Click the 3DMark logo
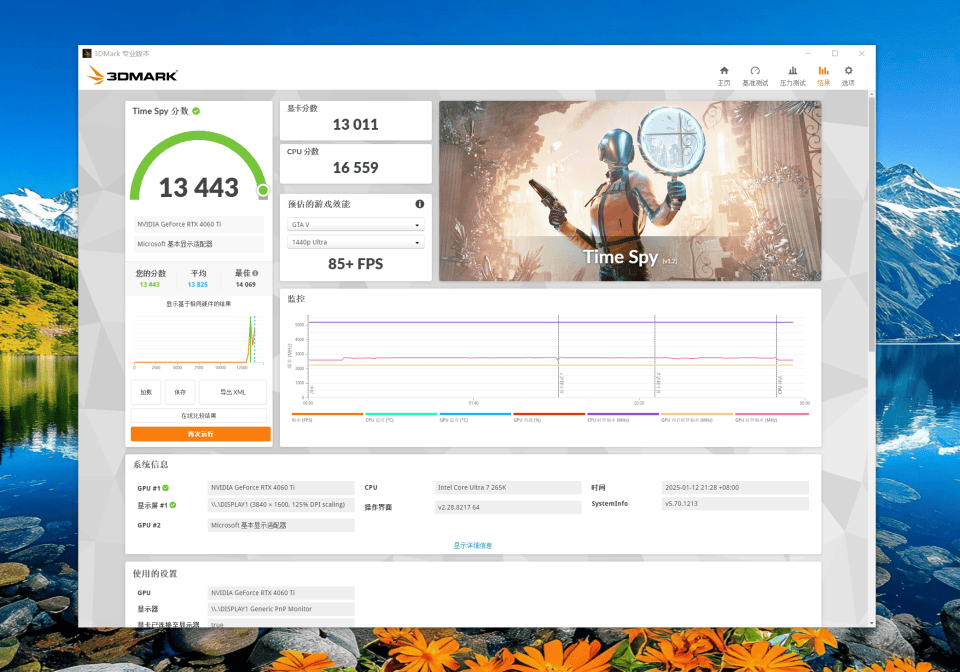The image size is (960, 672). click(x=132, y=75)
